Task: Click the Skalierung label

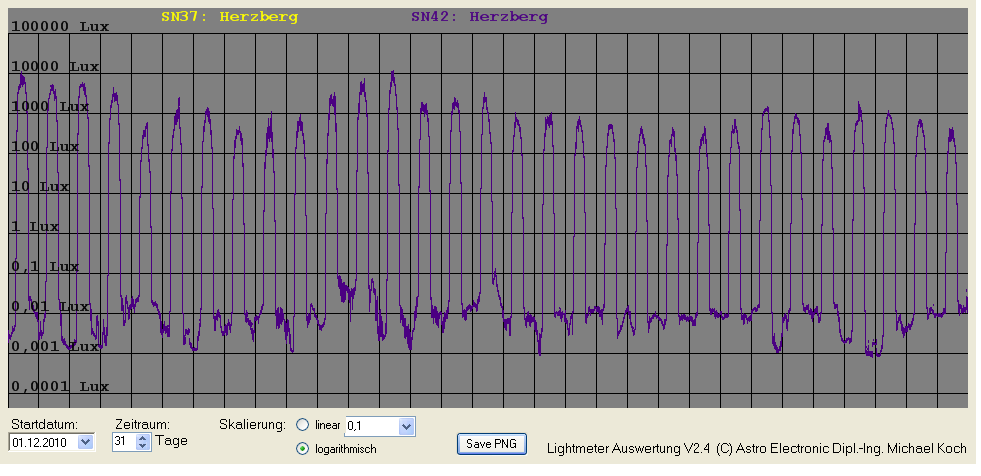Action: (x=252, y=424)
